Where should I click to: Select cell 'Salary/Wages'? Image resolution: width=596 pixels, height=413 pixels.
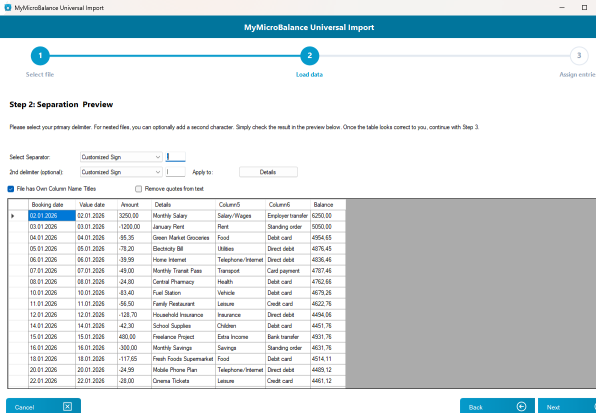(240, 216)
